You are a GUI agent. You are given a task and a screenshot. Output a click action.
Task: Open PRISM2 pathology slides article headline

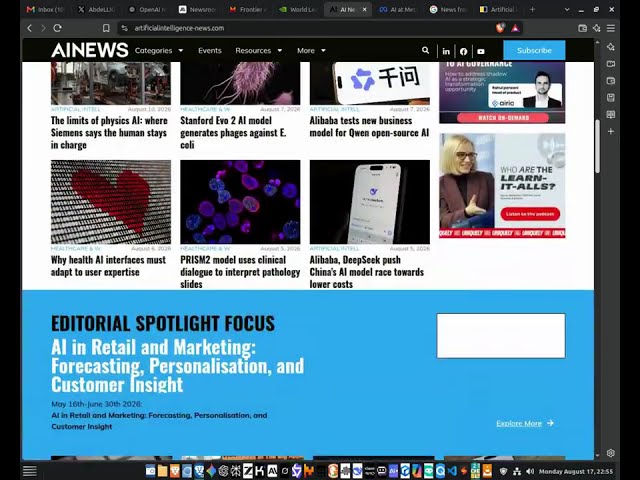pos(240,272)
